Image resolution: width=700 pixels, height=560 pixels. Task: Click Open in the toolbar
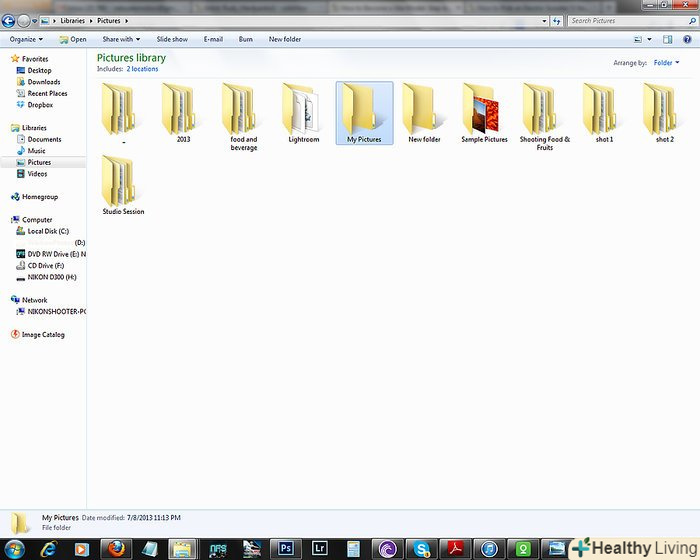[73, 39]
